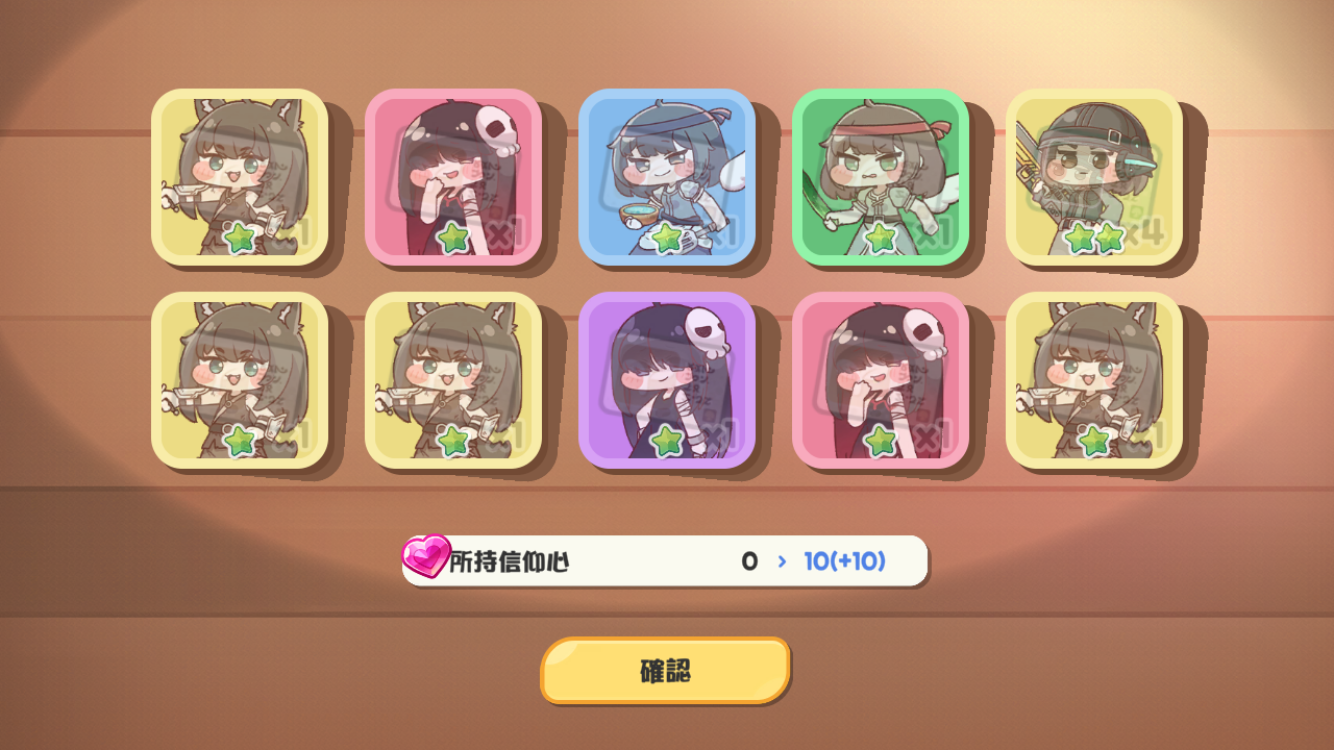1334x750 pixels.
Task: Open the blue card with bowl-holding girl
Action: 667,177
